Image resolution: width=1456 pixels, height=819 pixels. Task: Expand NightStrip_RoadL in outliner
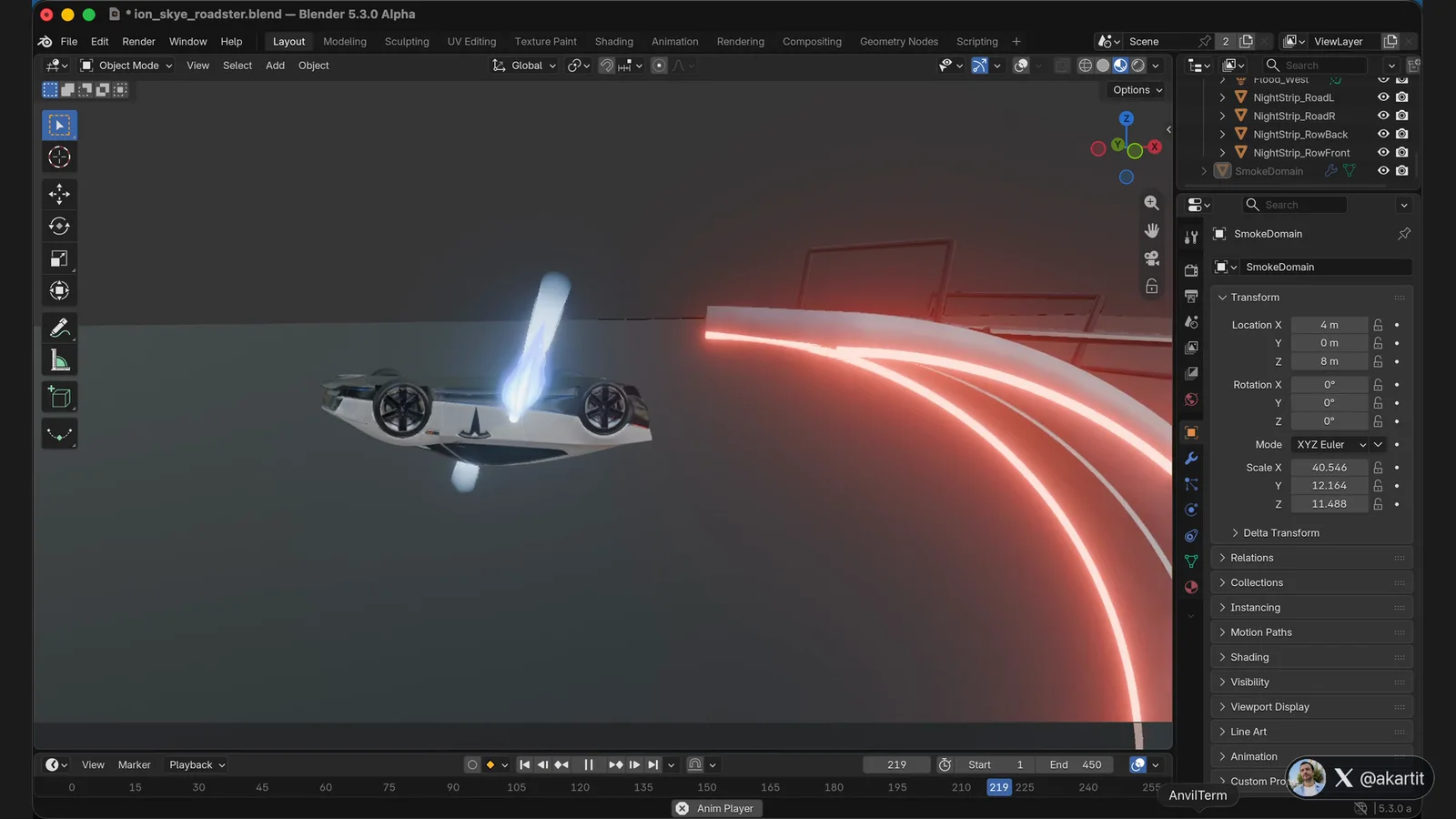(1222, 97)
